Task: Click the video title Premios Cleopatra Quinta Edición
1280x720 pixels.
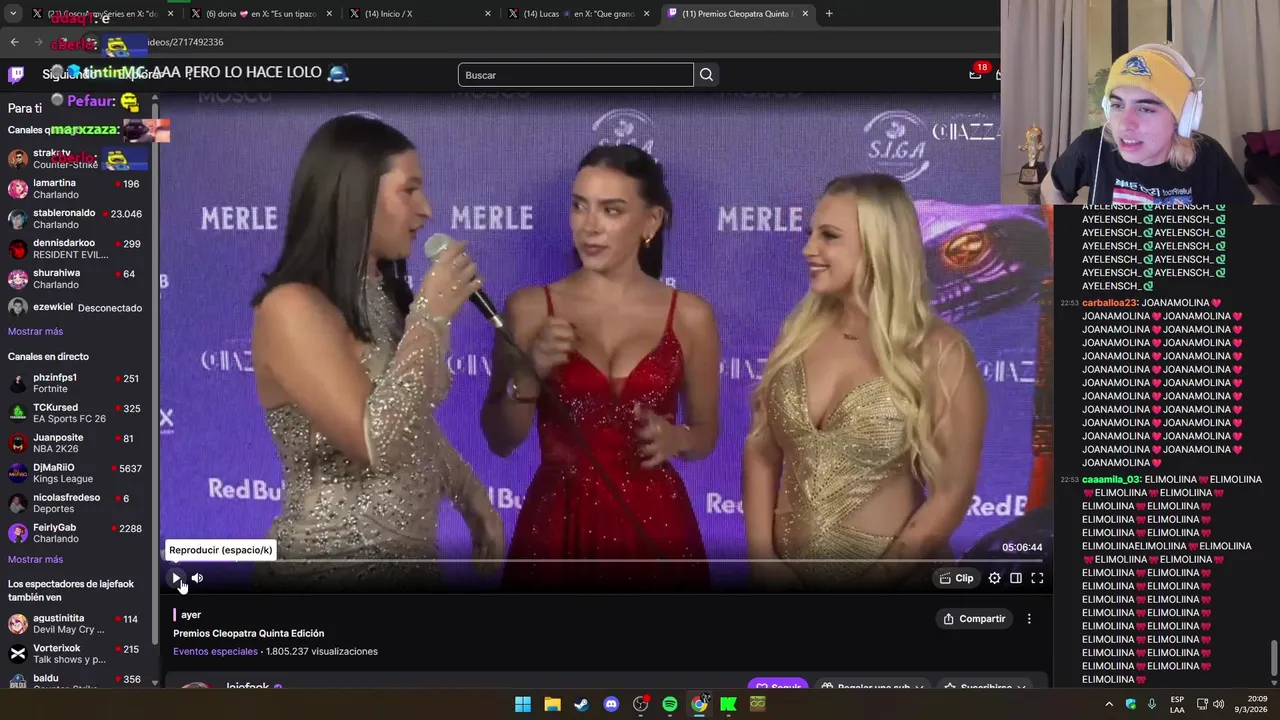Action: click(x=248, y=634)
